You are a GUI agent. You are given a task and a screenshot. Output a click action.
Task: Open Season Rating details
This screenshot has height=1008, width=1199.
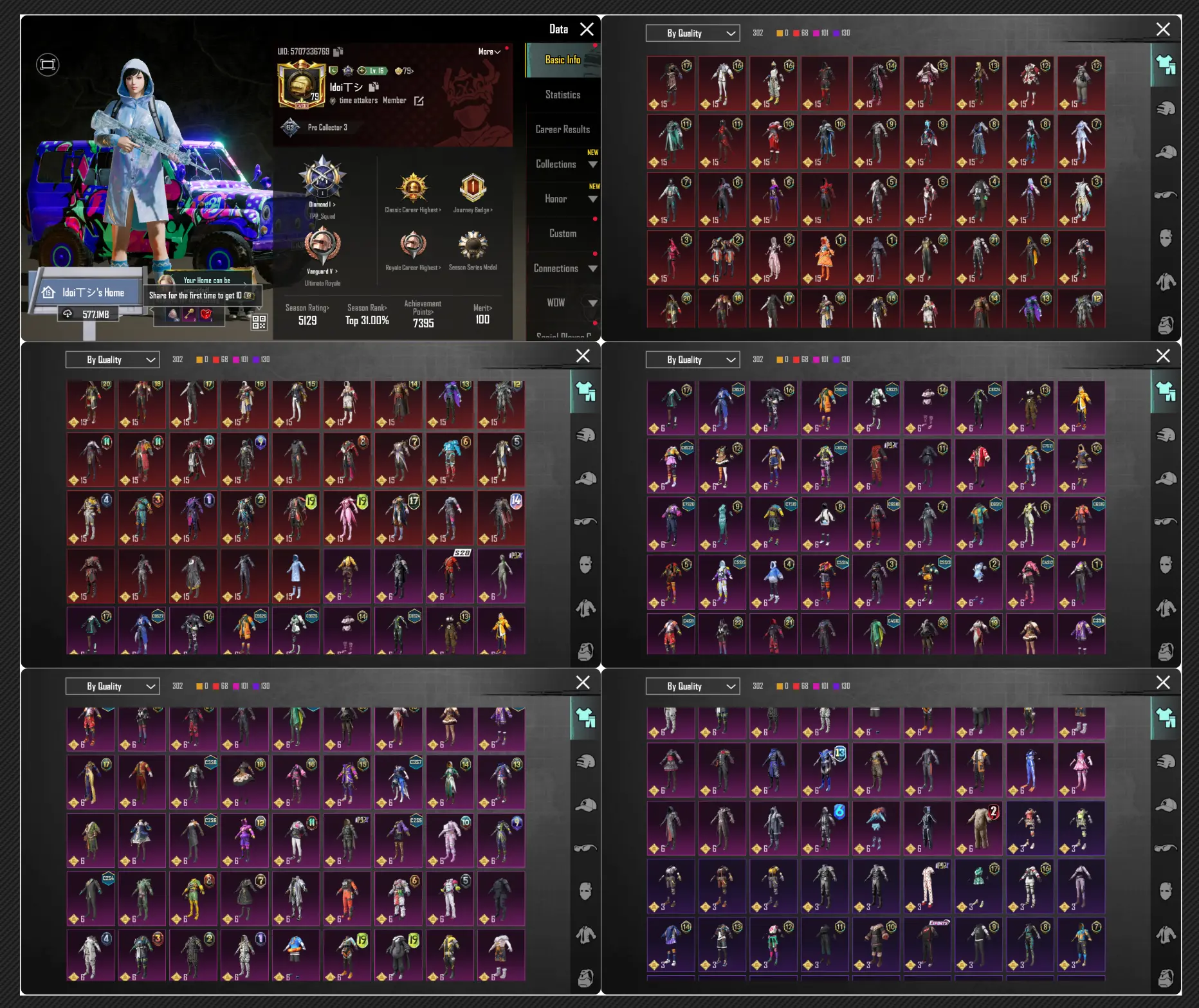(307, 315)
